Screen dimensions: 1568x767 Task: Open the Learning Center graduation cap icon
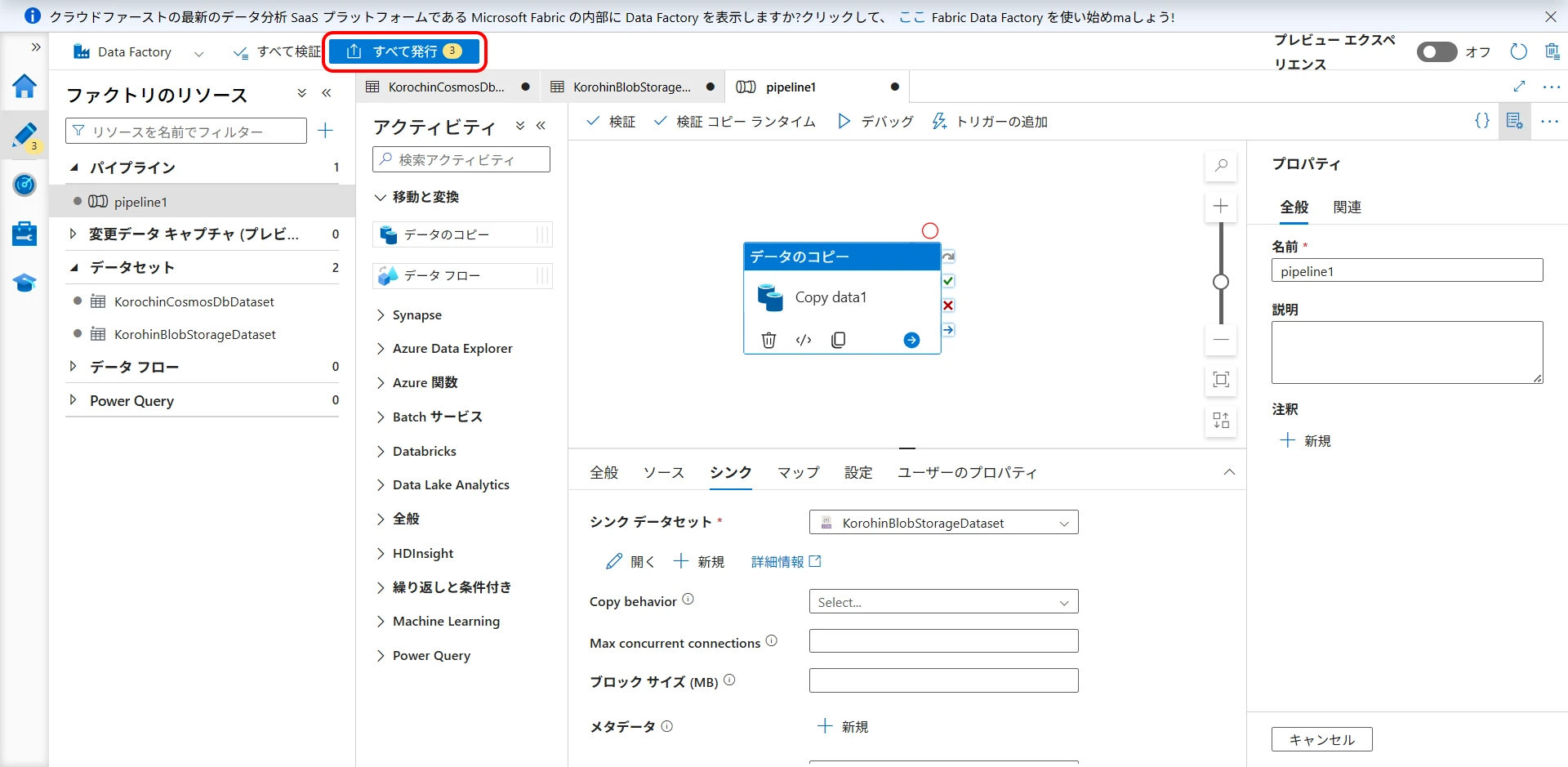[24, 283]
